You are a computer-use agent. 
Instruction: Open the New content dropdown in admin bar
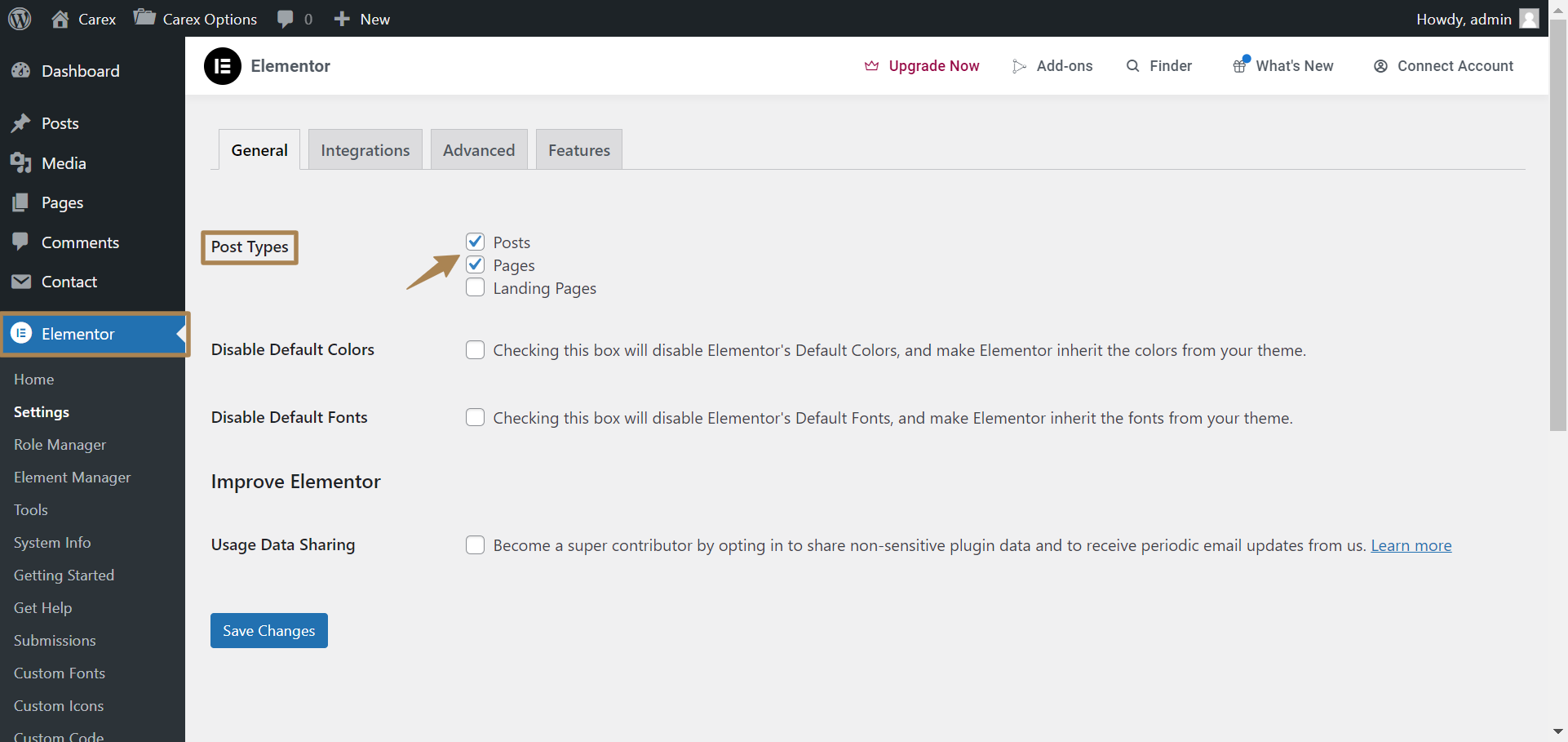click(361, 19)
